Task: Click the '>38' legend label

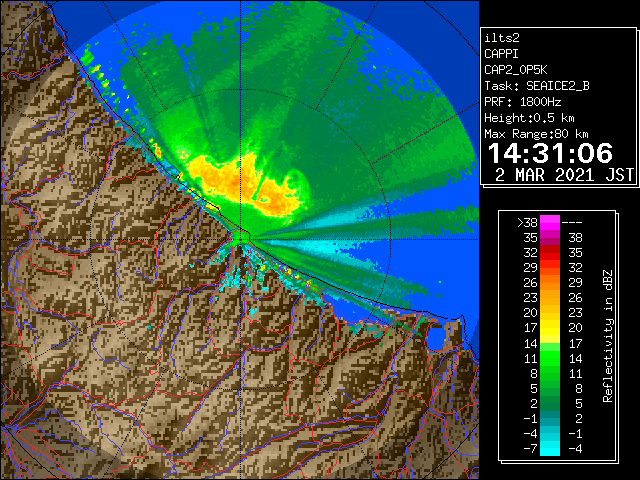Action: [527, 222]
